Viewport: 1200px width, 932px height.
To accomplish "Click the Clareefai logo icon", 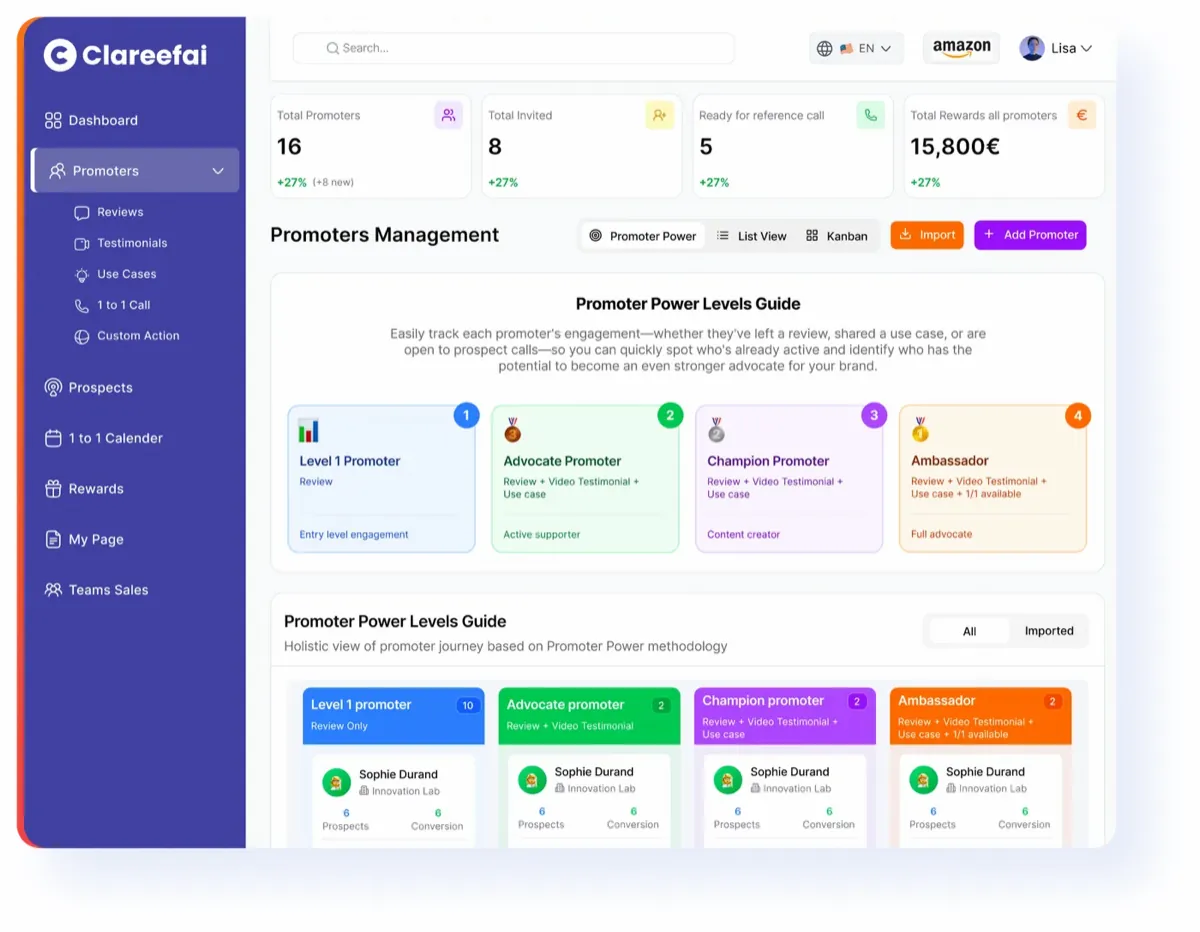I will 60,55.
